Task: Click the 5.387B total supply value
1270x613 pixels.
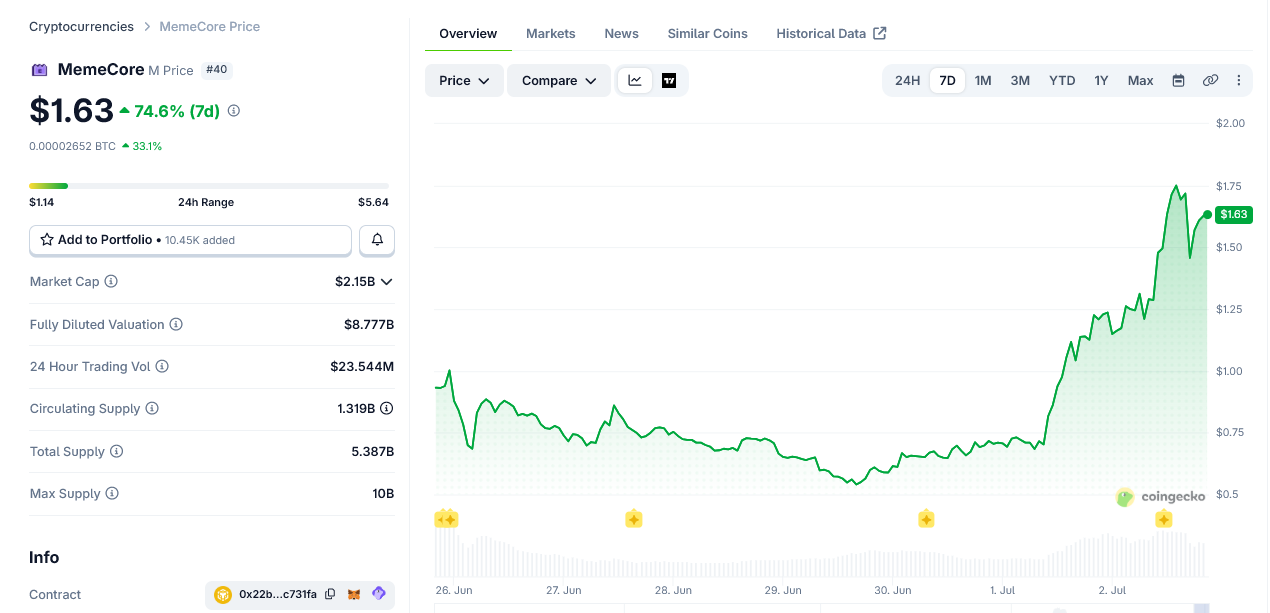Action: coord(372,452)
